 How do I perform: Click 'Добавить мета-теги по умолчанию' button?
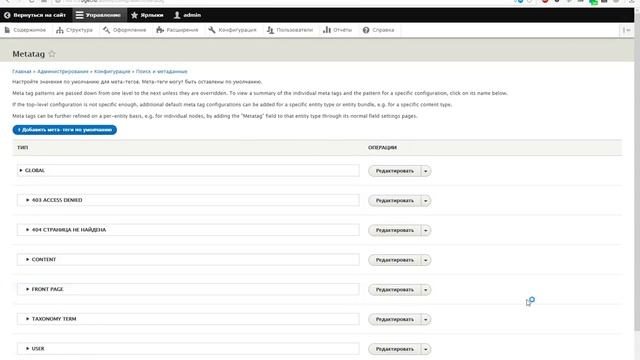point(64,130)
